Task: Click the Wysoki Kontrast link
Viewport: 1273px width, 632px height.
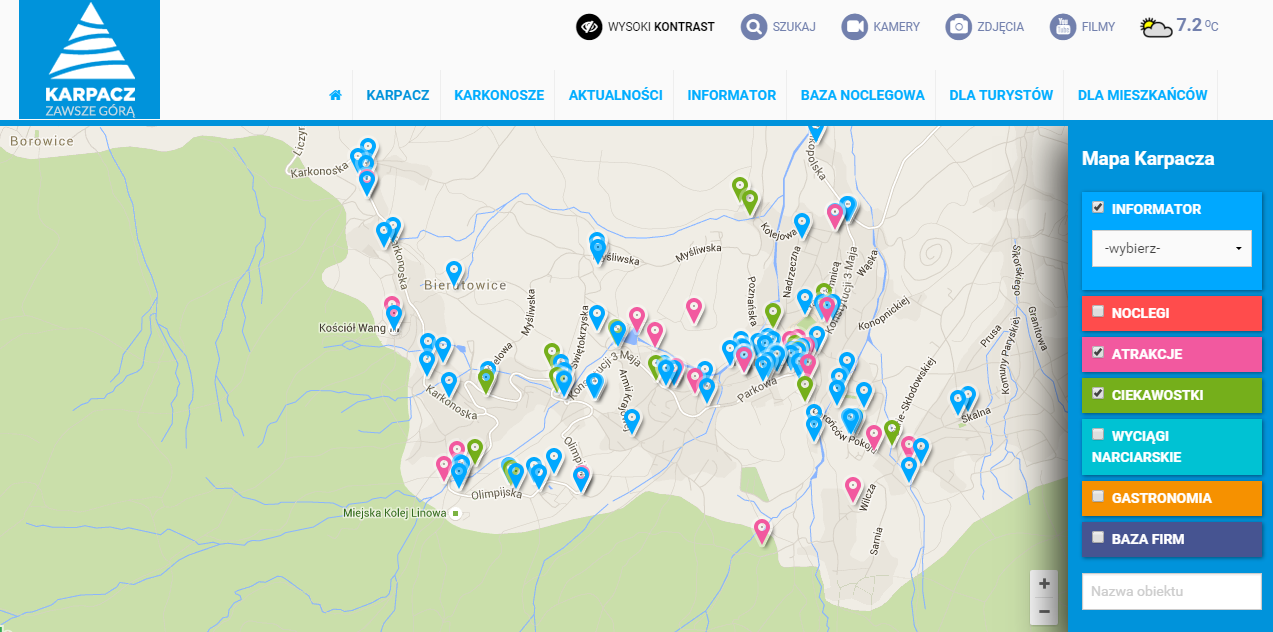Action: (x=661, y=27)
